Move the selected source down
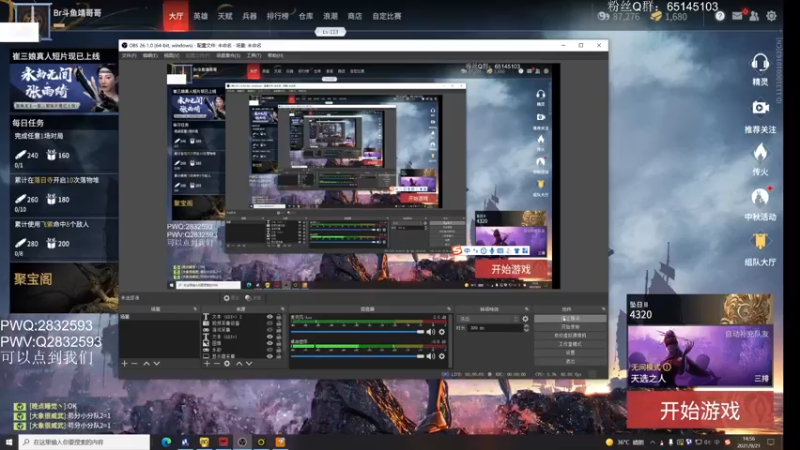The image size is (800, 450). point(249,363)
